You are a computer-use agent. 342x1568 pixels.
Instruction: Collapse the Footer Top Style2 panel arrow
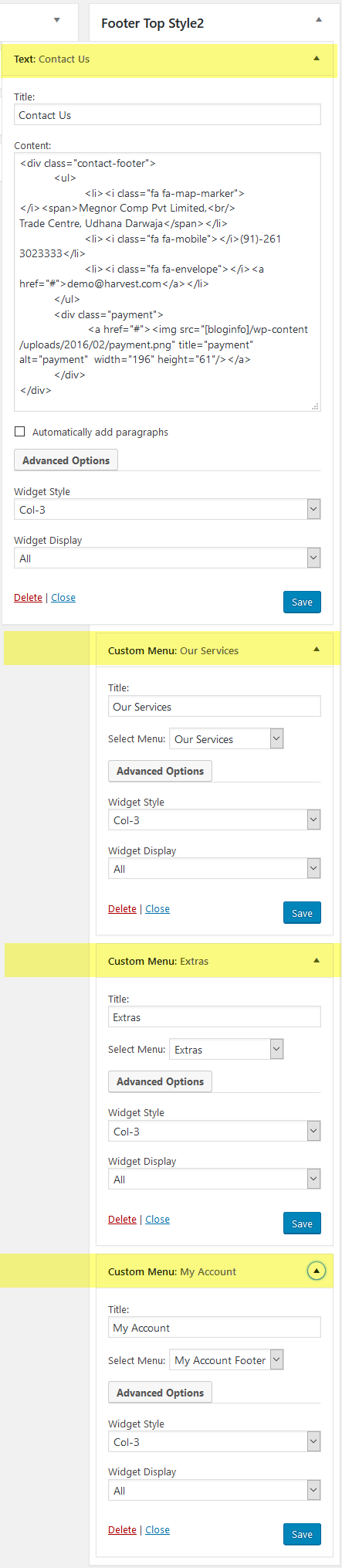[x=318, y=19]
